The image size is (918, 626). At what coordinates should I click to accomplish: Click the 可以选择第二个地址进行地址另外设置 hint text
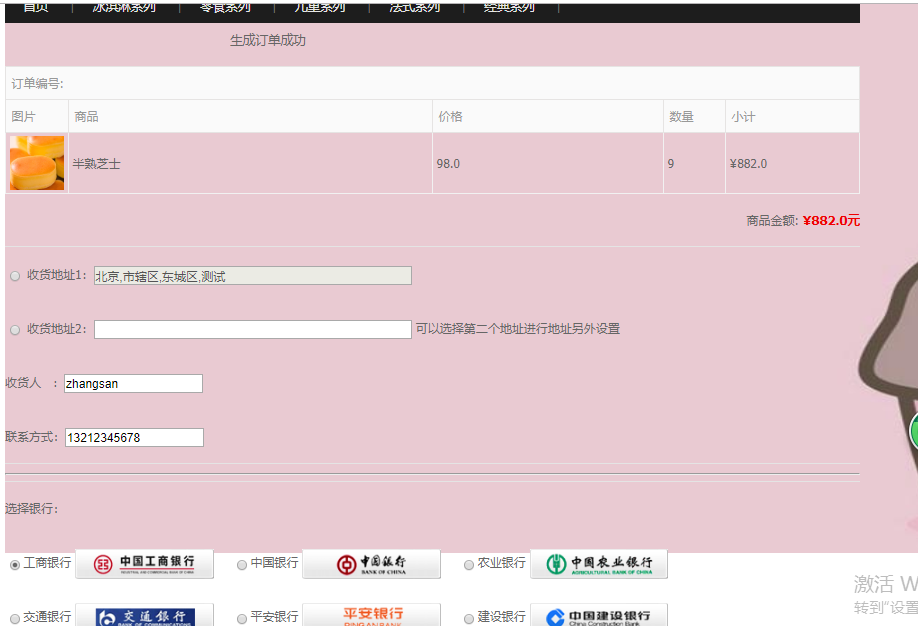[518, 329]
